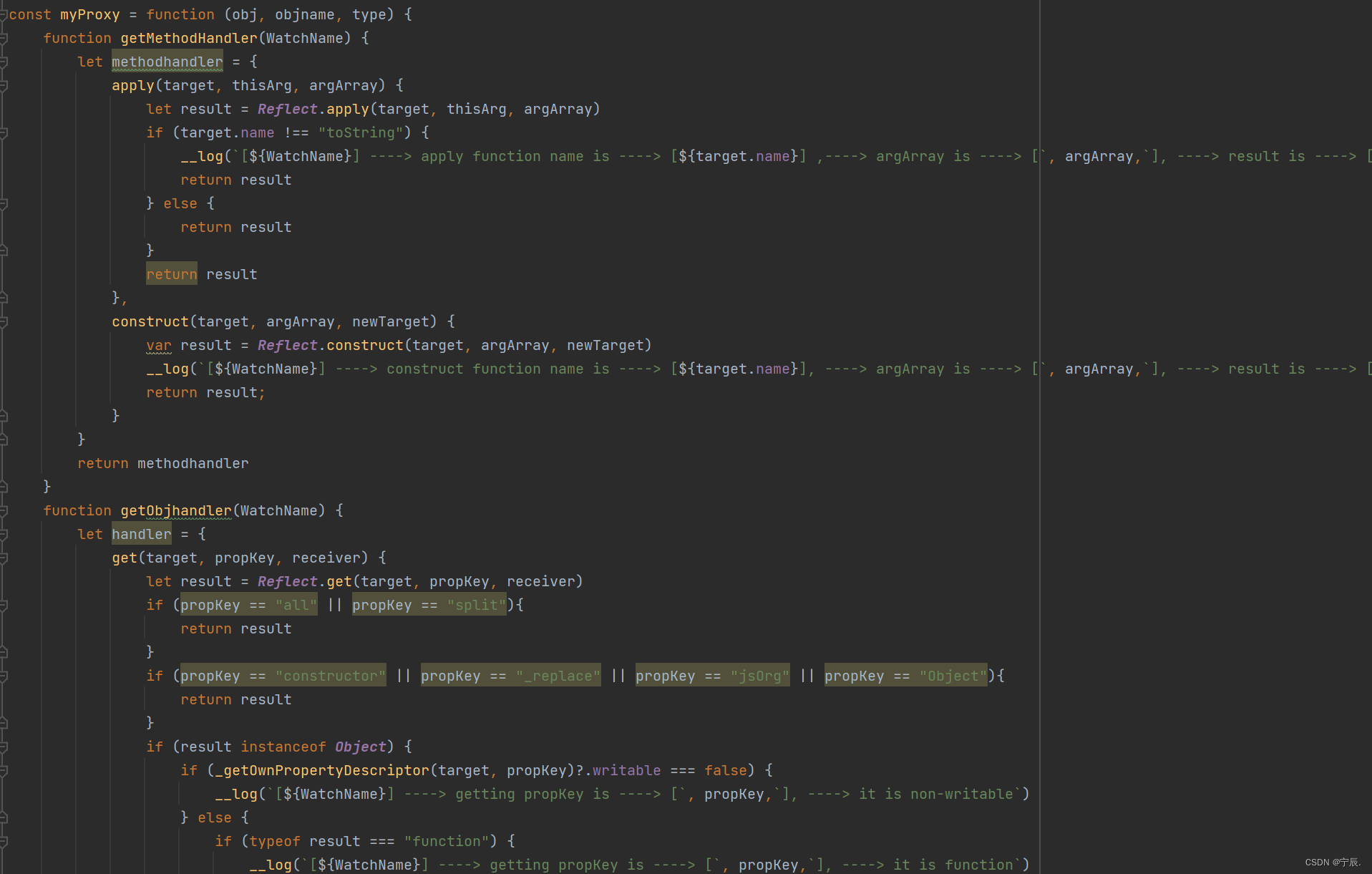The image size is (1372, 874).
Task: Collapse the if typeof result === "function" block
Action: click(x=4, y=841)
